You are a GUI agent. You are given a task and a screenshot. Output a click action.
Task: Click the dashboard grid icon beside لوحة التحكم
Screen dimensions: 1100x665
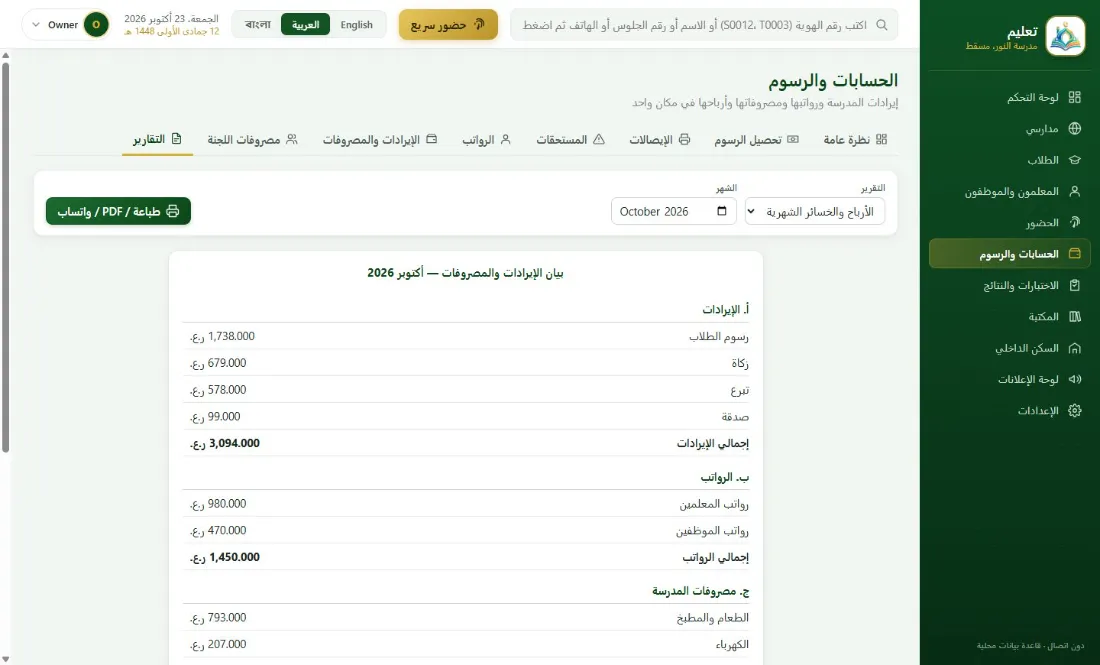(1074, 98)
